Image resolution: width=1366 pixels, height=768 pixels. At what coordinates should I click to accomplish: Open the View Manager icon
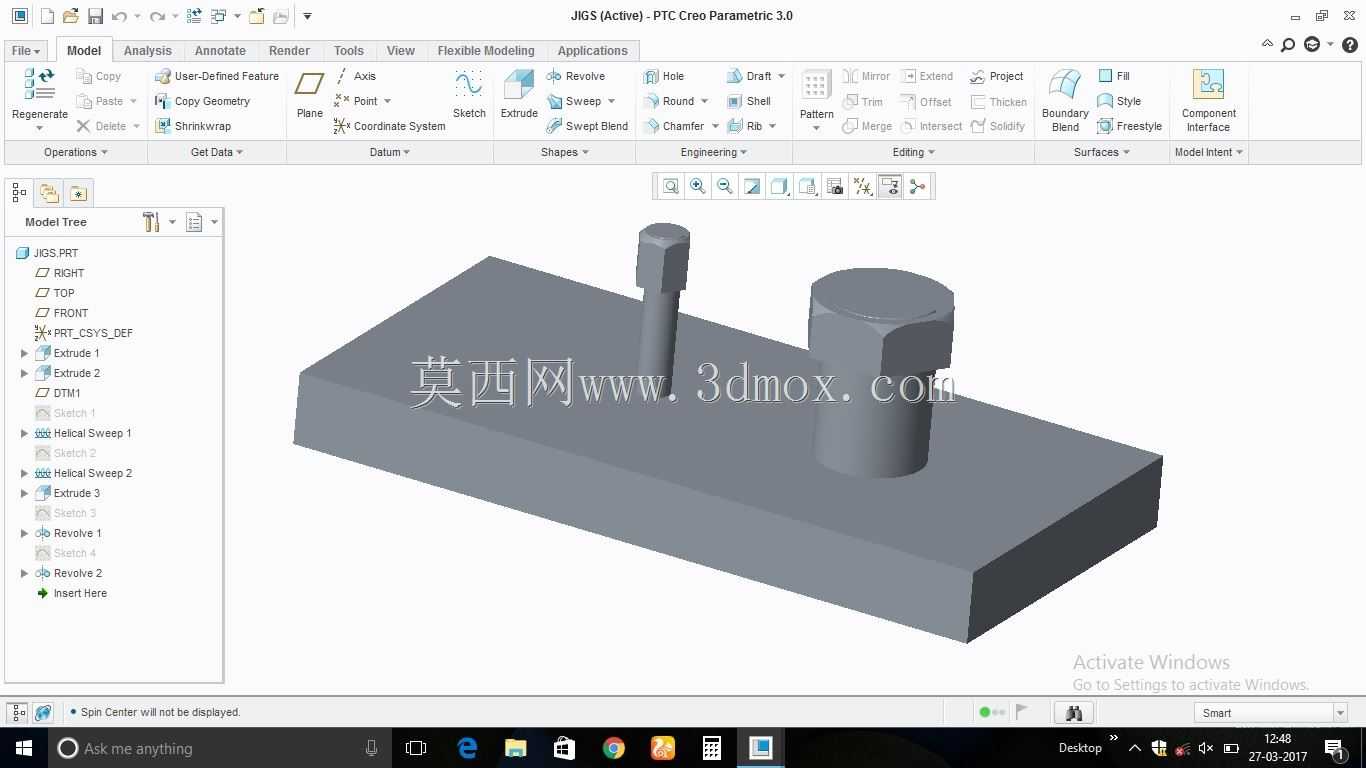835,186
